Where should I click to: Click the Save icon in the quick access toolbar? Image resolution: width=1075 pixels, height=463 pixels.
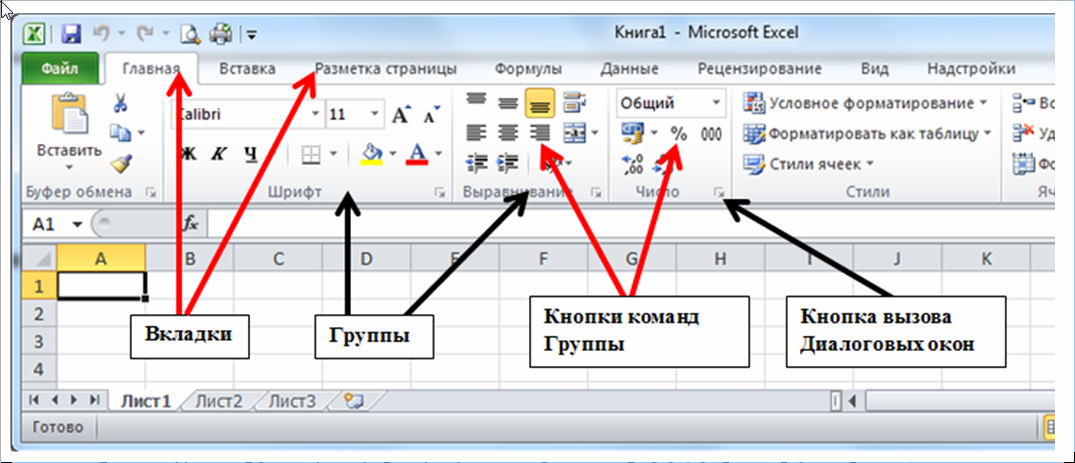(x=72, y=33)
